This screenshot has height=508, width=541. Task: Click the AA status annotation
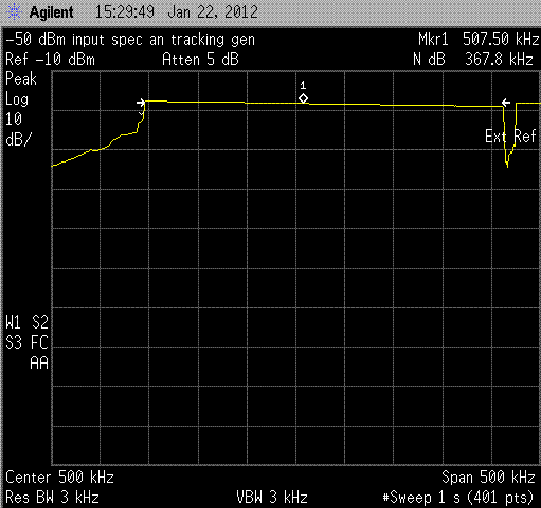pyautogui.click(x=39, y=363)
